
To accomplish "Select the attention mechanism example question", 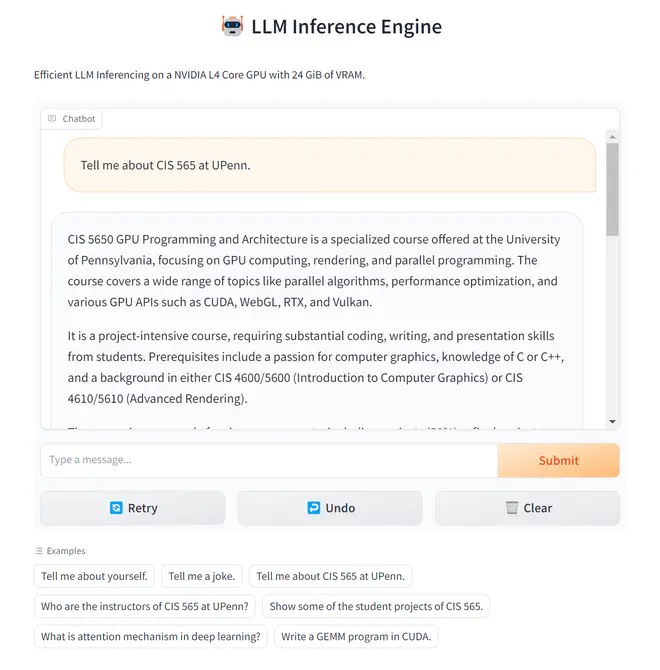I will pos(150,636).
